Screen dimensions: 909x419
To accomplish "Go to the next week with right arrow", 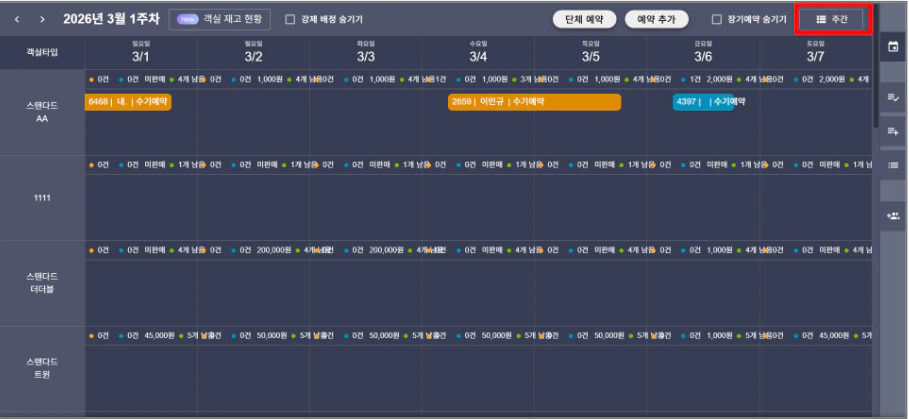I will (42, 19).
